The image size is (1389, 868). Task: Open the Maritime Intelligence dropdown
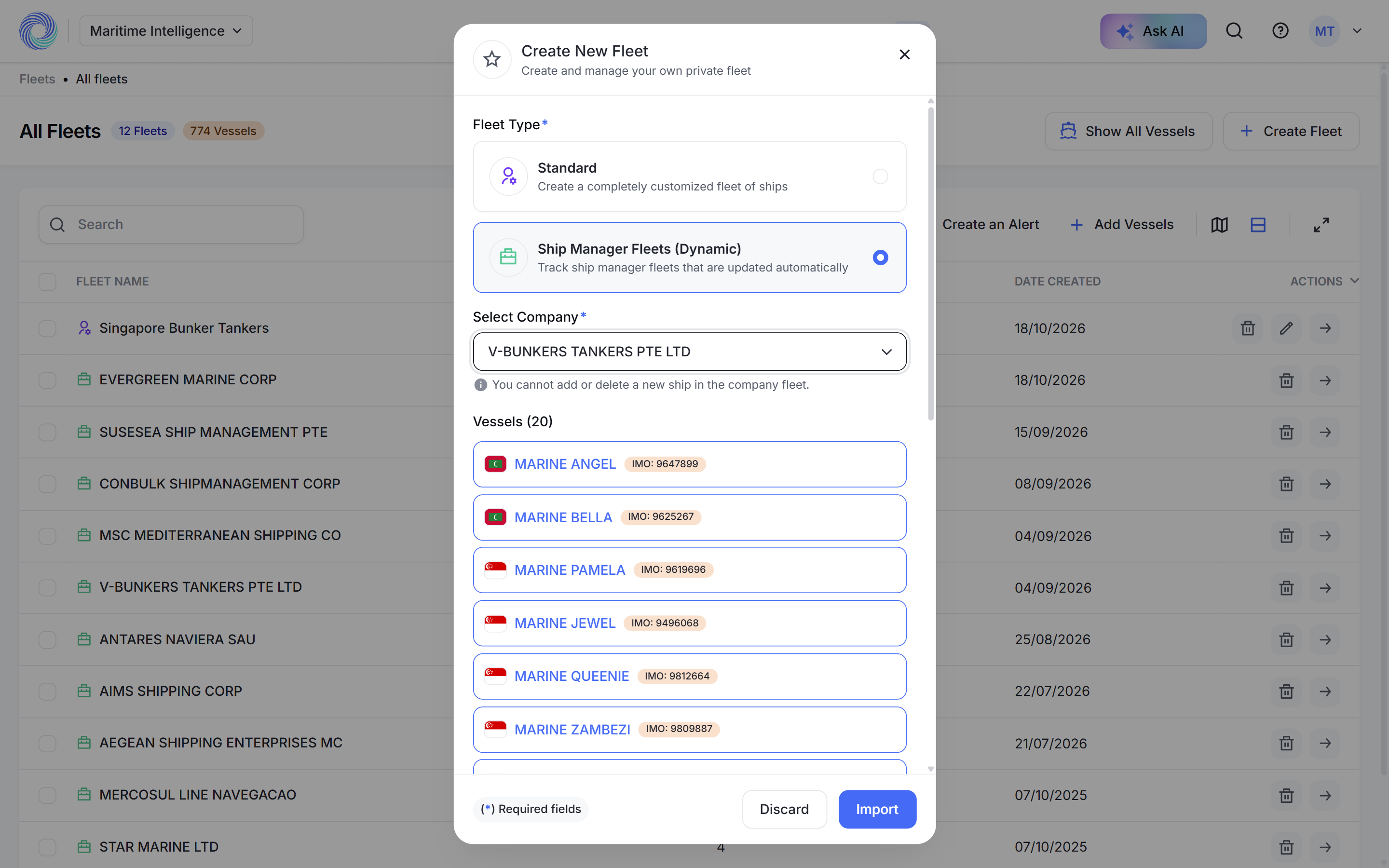tap(166, 31)
